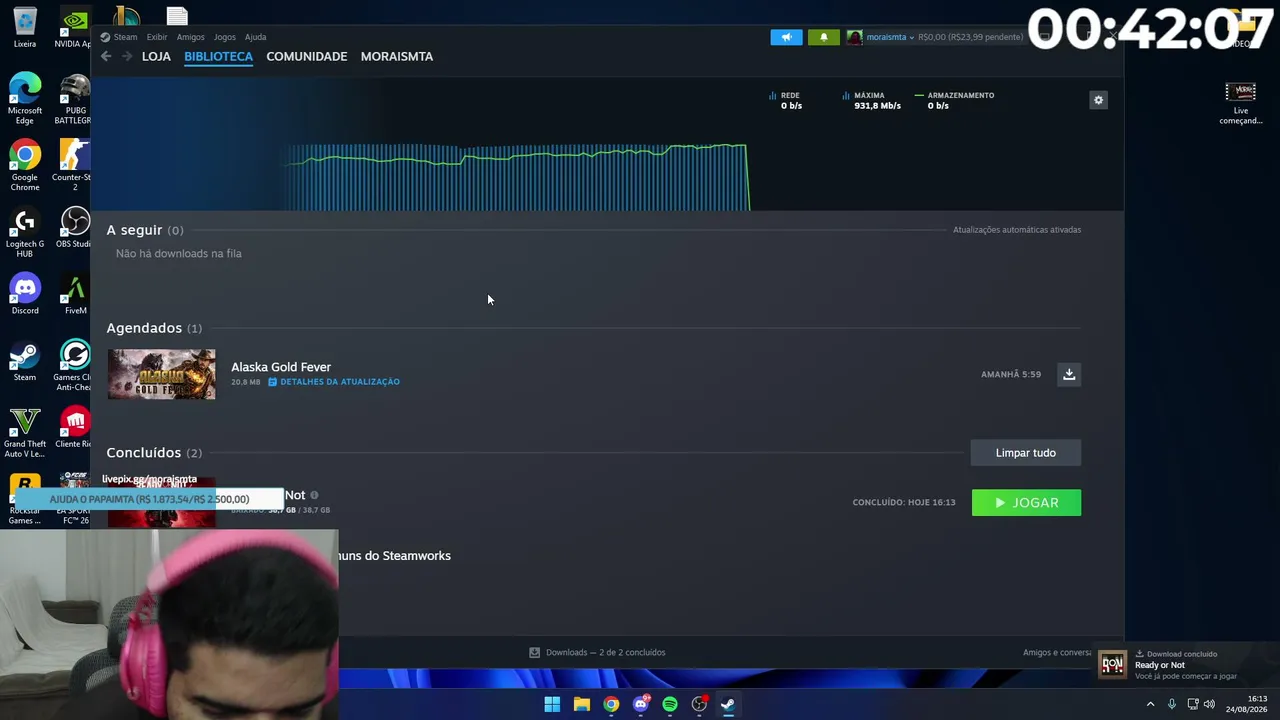Click the R$0,00 wallet balance text
This screenshot has height=720, width=1280.
[970, 37]
